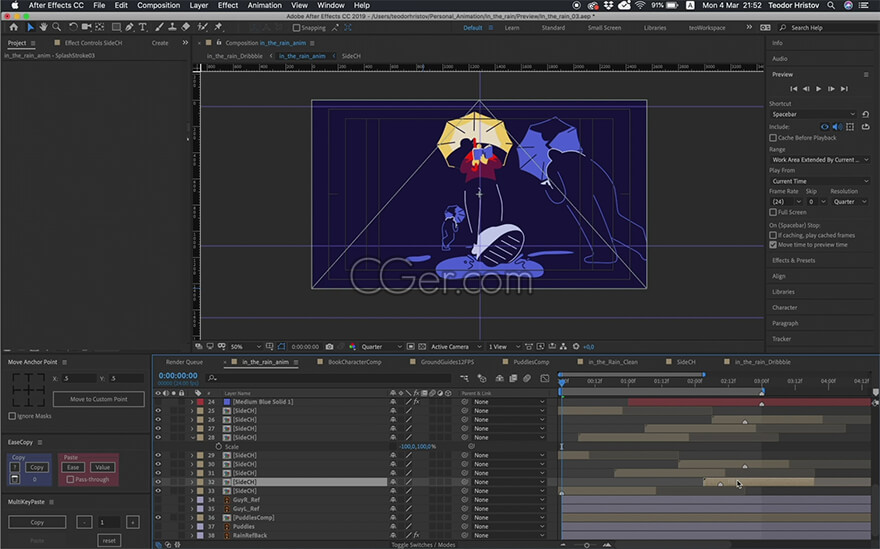The width and height of the screenshot is (880, 549).
Task: Click the Graph Editor icon in timeline
Action: [x=545, y=378]
